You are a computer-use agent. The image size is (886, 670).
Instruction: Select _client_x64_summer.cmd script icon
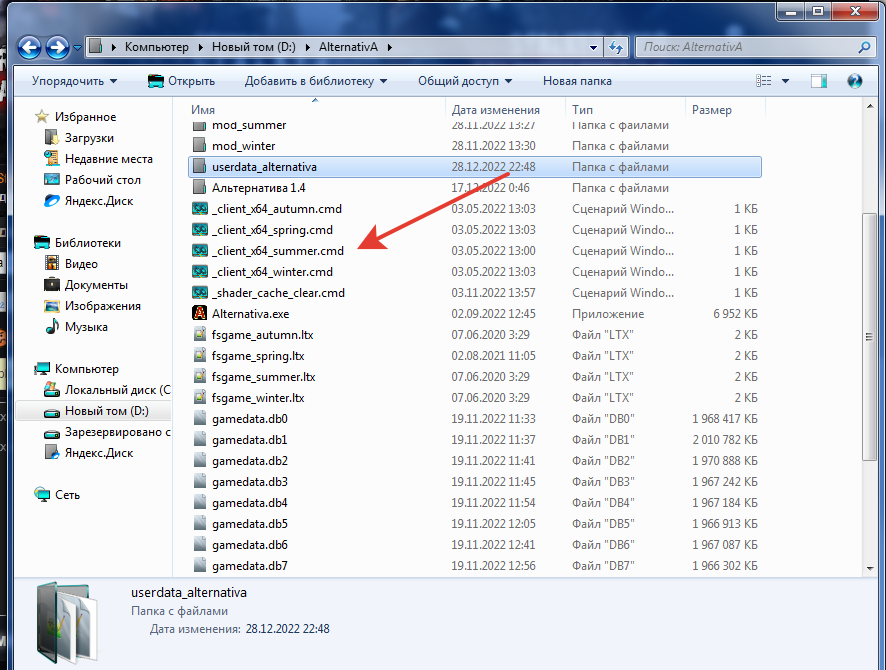point(199,251)
